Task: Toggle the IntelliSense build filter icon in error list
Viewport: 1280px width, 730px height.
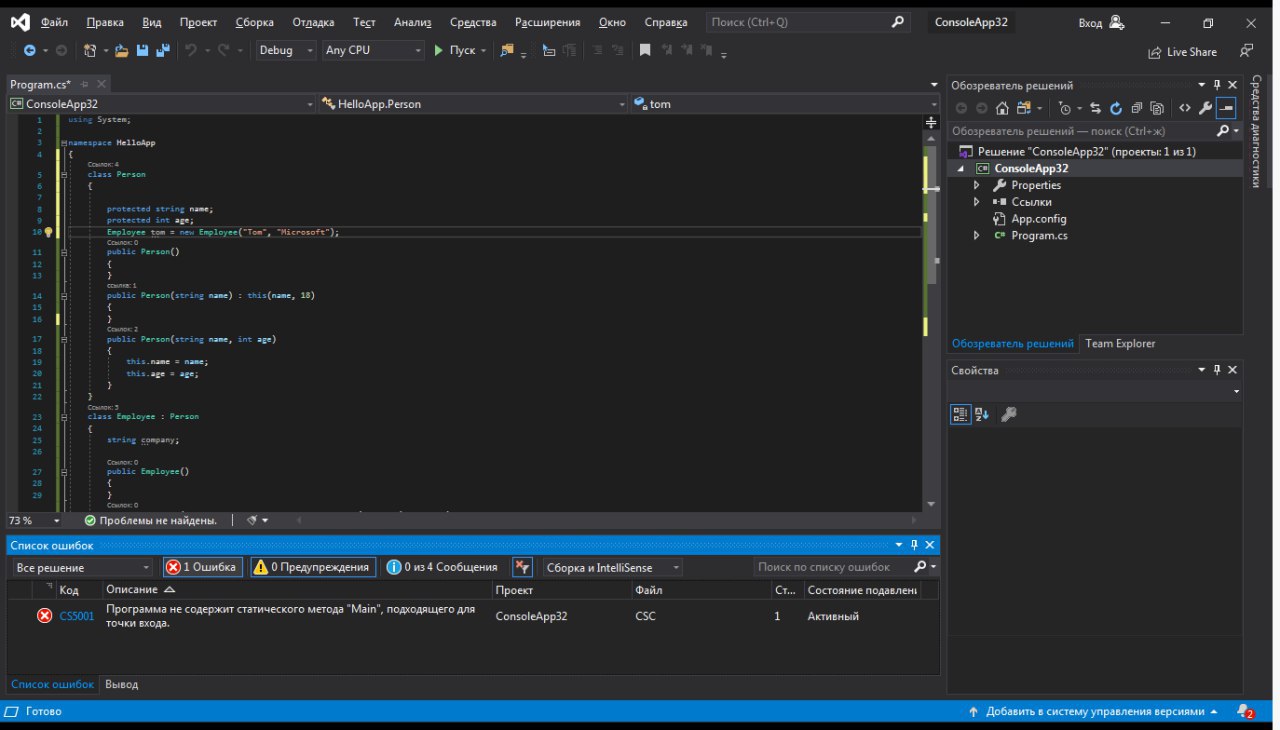Action: (x=522, y=567)
